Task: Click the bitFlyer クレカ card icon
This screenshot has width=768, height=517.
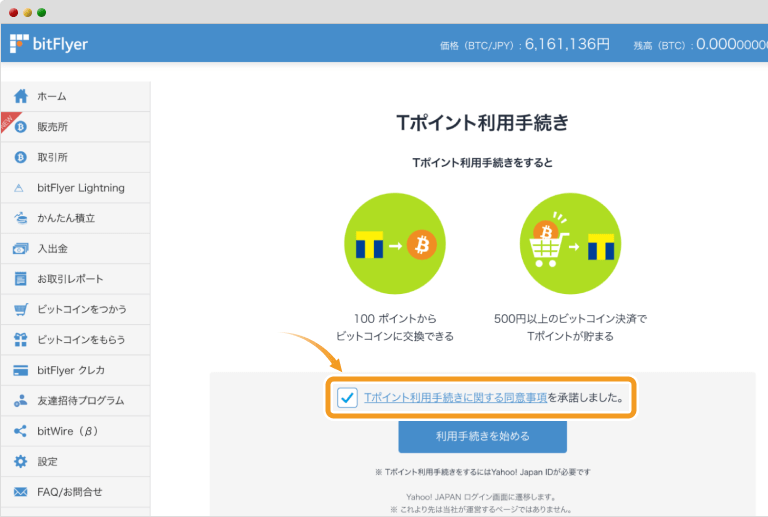Action: point(21,370)
